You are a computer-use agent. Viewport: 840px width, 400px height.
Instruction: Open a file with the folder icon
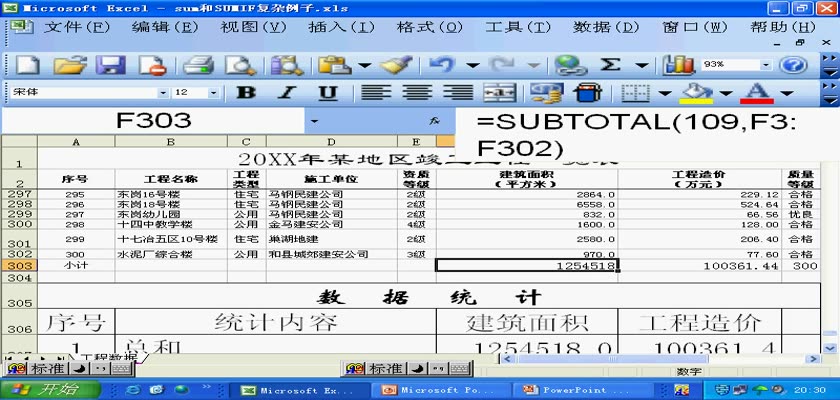(69, 65)
